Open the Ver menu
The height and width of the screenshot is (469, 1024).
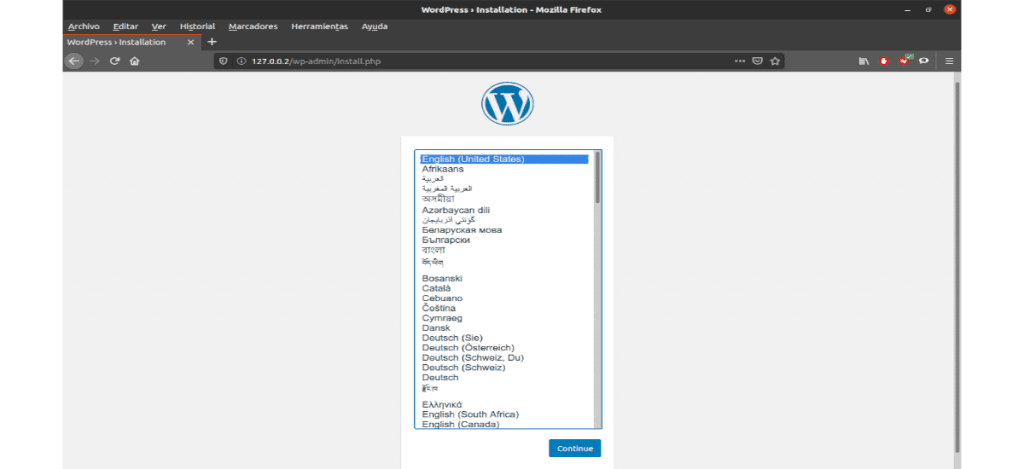pyautogui.click(x=159, y=26)
